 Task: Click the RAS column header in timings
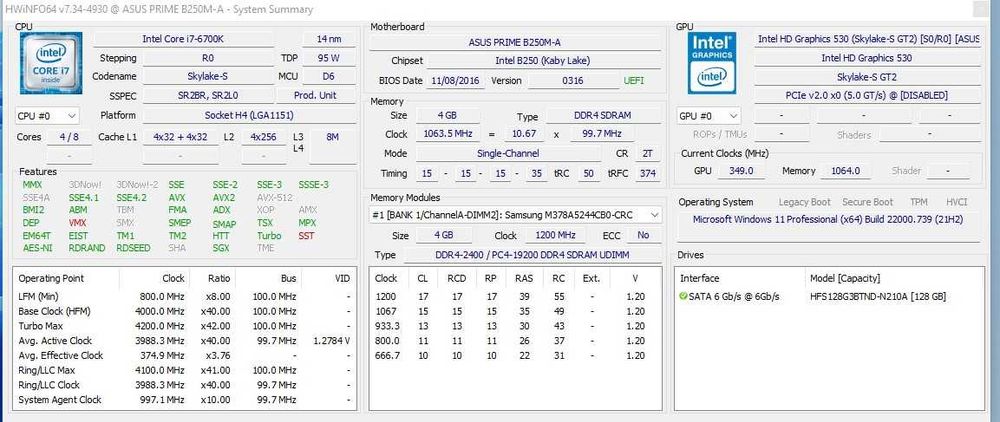pyautogui.click(x=524, y=278)
